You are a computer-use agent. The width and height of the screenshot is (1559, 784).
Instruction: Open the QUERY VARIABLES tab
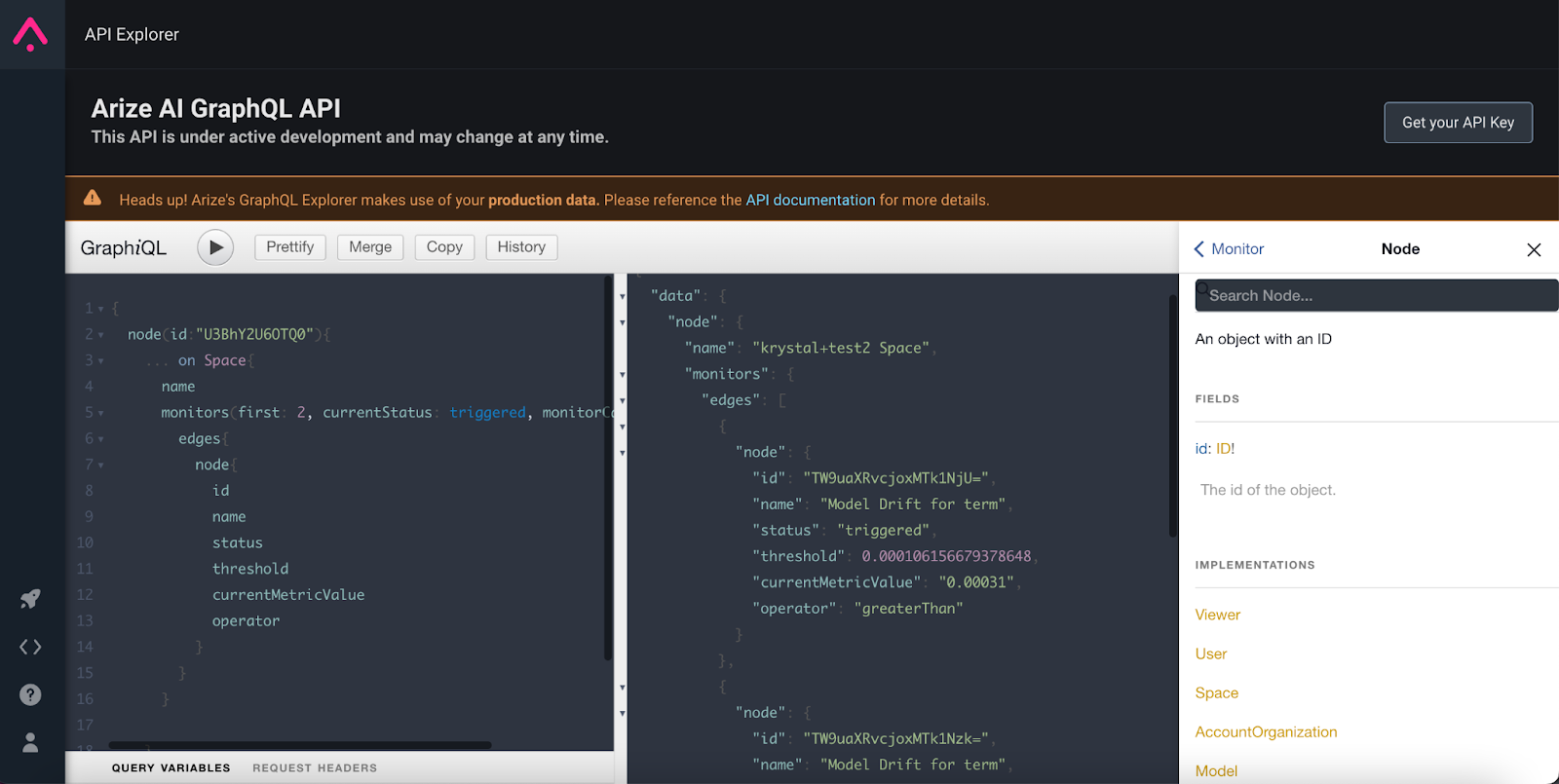click(x=171, y=768)
